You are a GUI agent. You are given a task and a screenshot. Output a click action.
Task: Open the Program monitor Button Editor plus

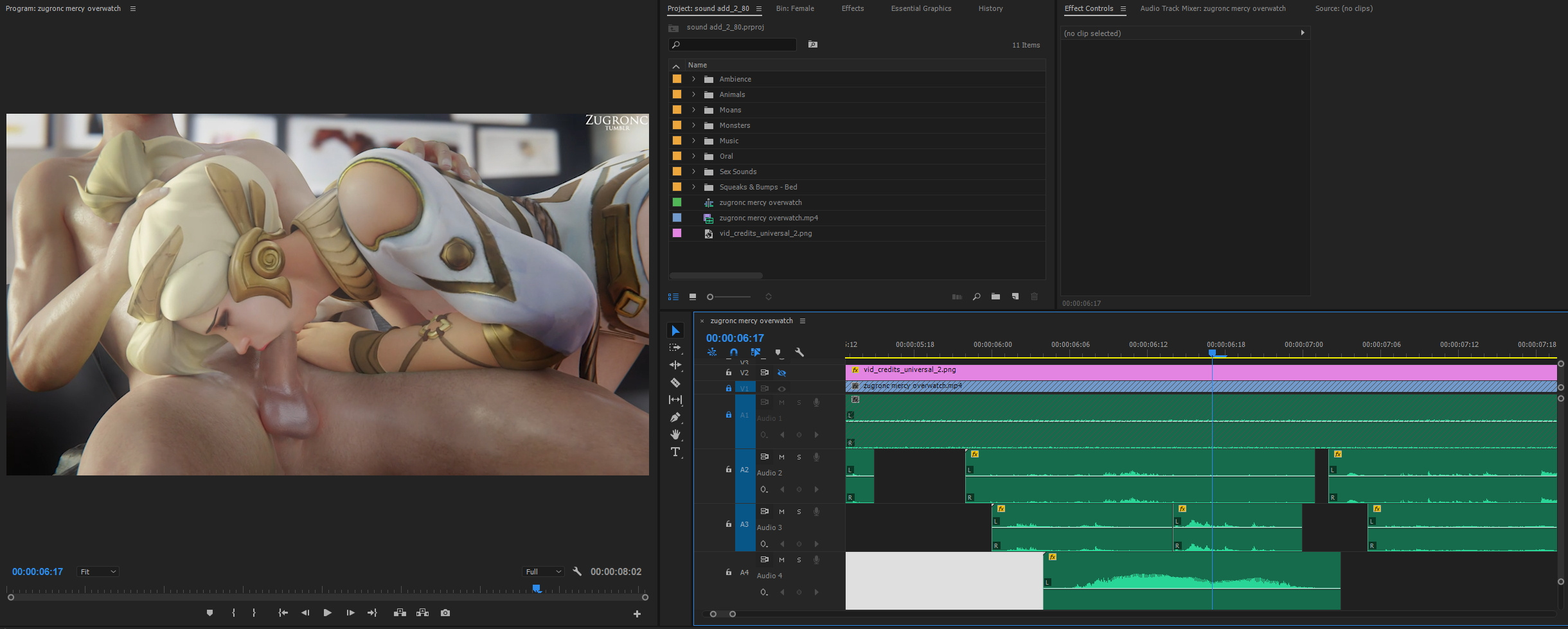[637, 614]
